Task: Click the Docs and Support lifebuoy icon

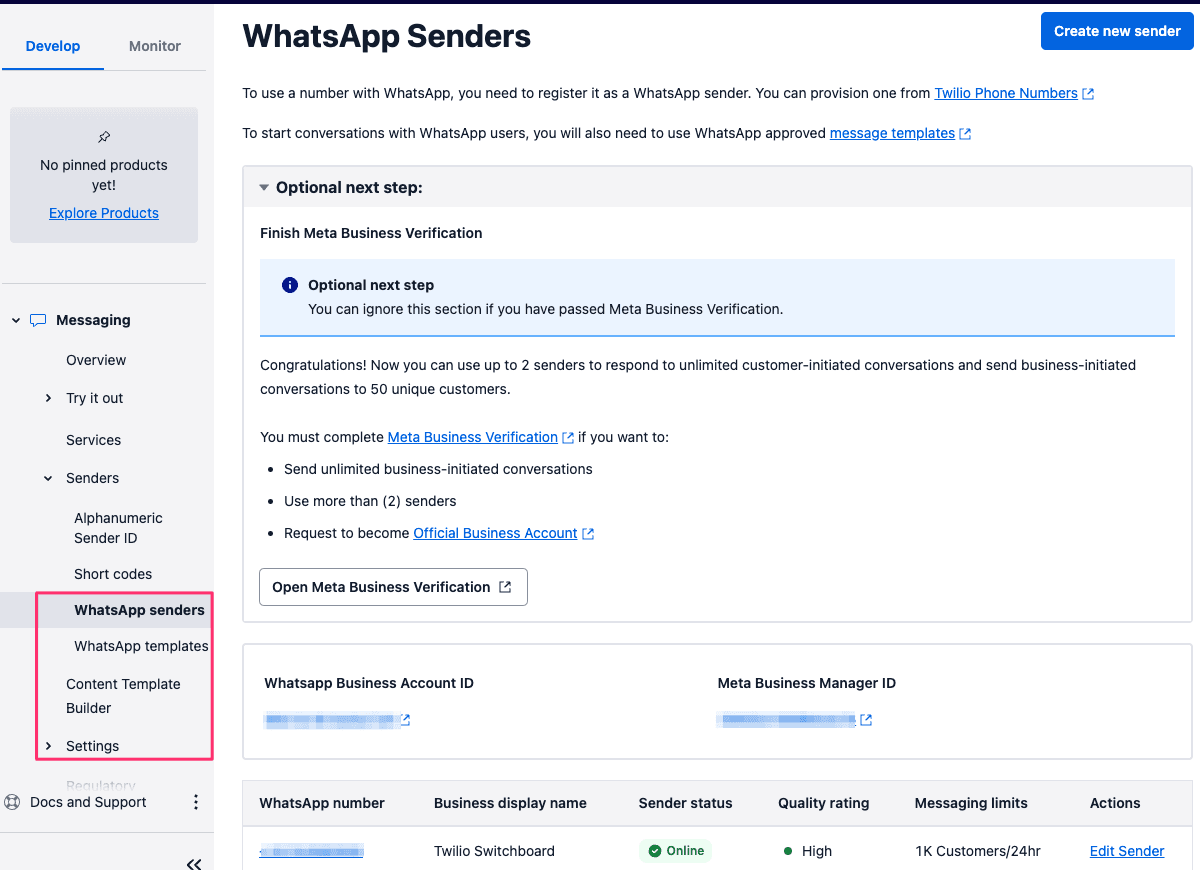Action: [12, 802]
